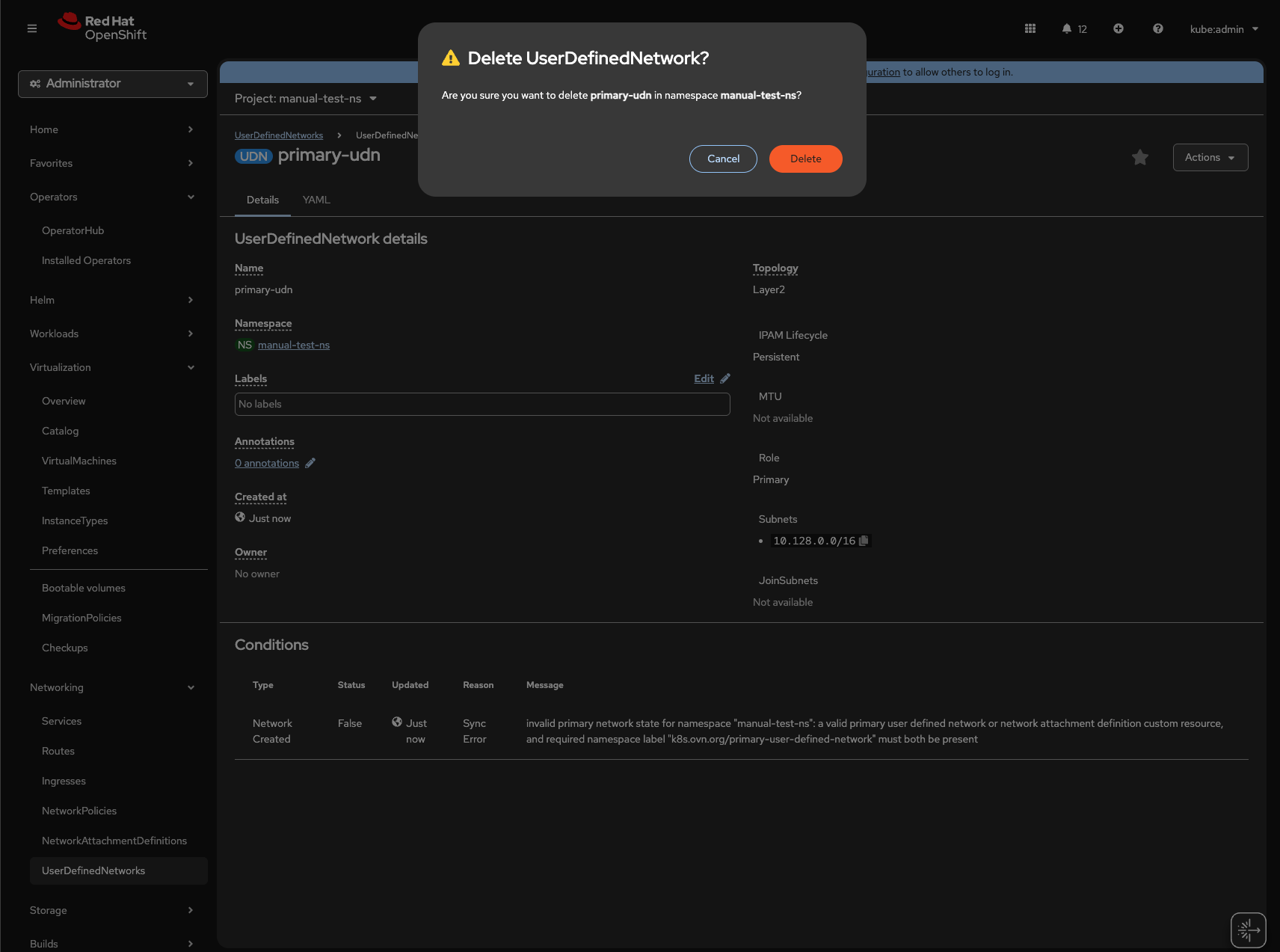Open the help question mark icon
The width and height of the screenshot is (1280, 952).
[1158, 28]
